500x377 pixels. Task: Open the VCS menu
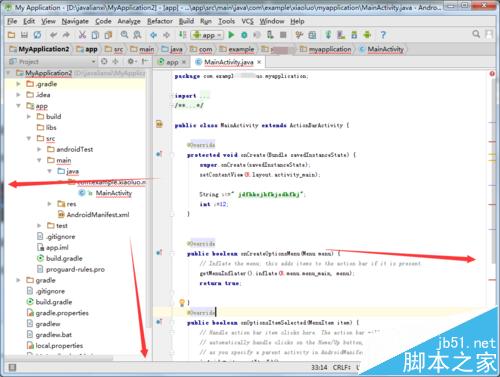coord(247,21)
